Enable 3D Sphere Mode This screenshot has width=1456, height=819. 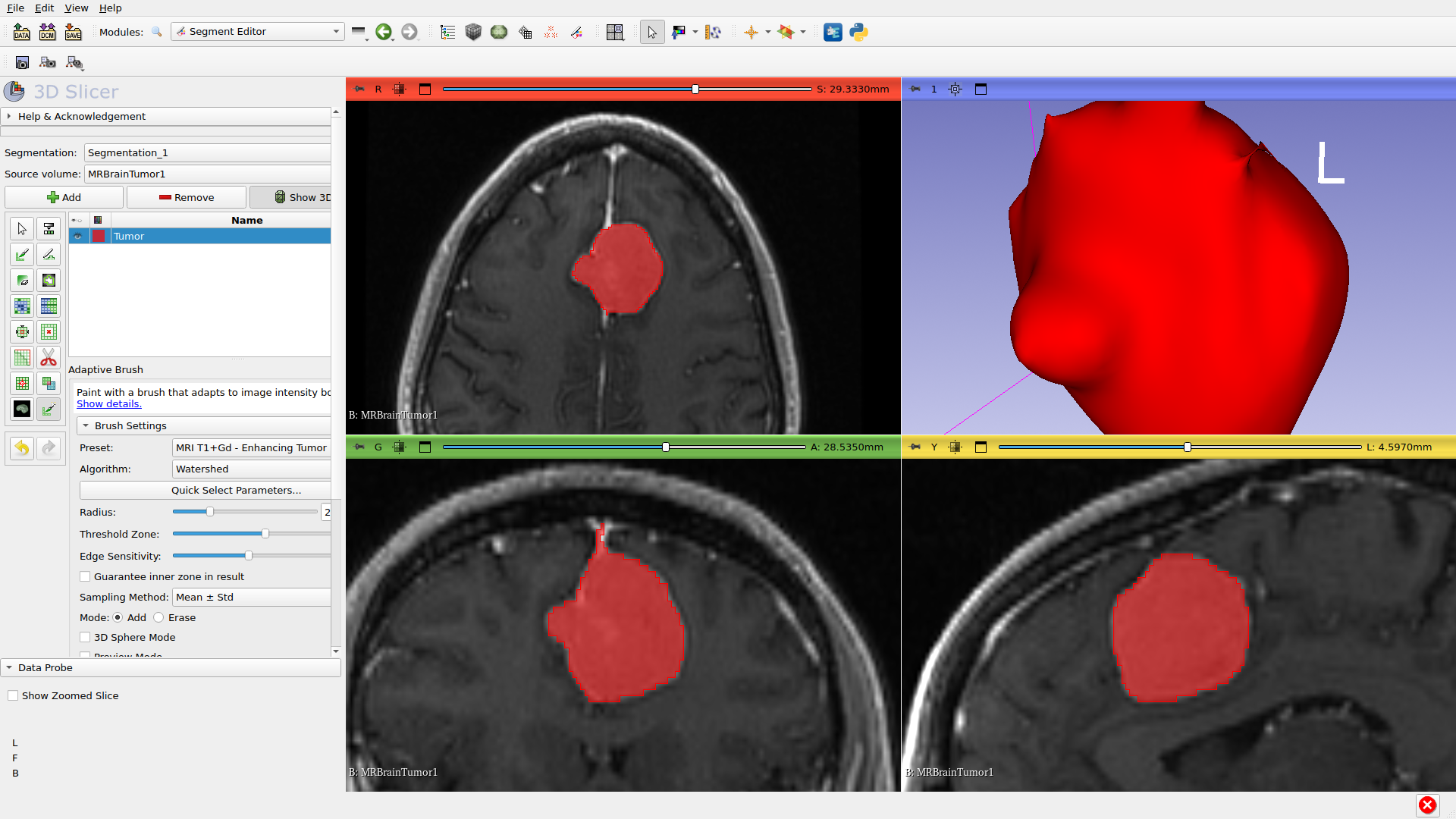pos(85,637)
